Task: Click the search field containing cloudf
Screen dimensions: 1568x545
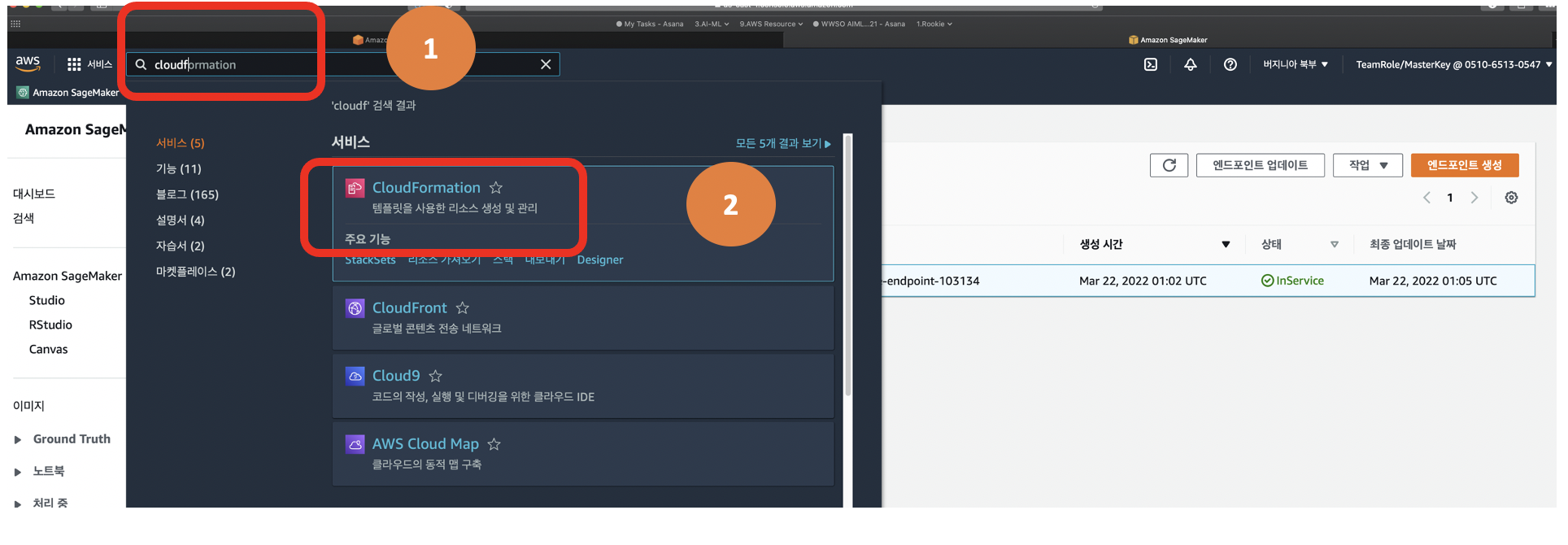Action: tap(342, 64)
